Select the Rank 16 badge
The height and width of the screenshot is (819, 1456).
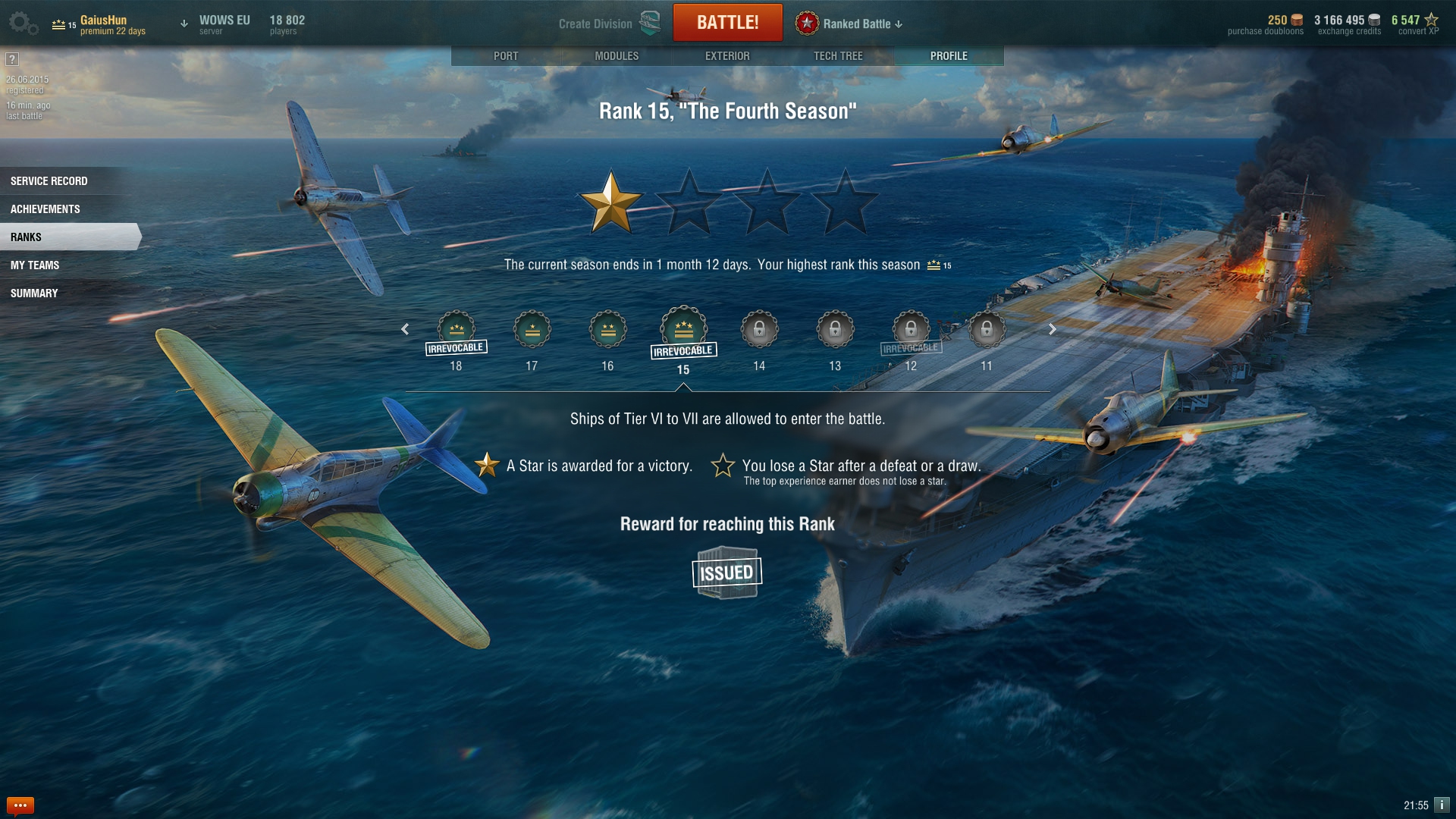pos(607,330)
